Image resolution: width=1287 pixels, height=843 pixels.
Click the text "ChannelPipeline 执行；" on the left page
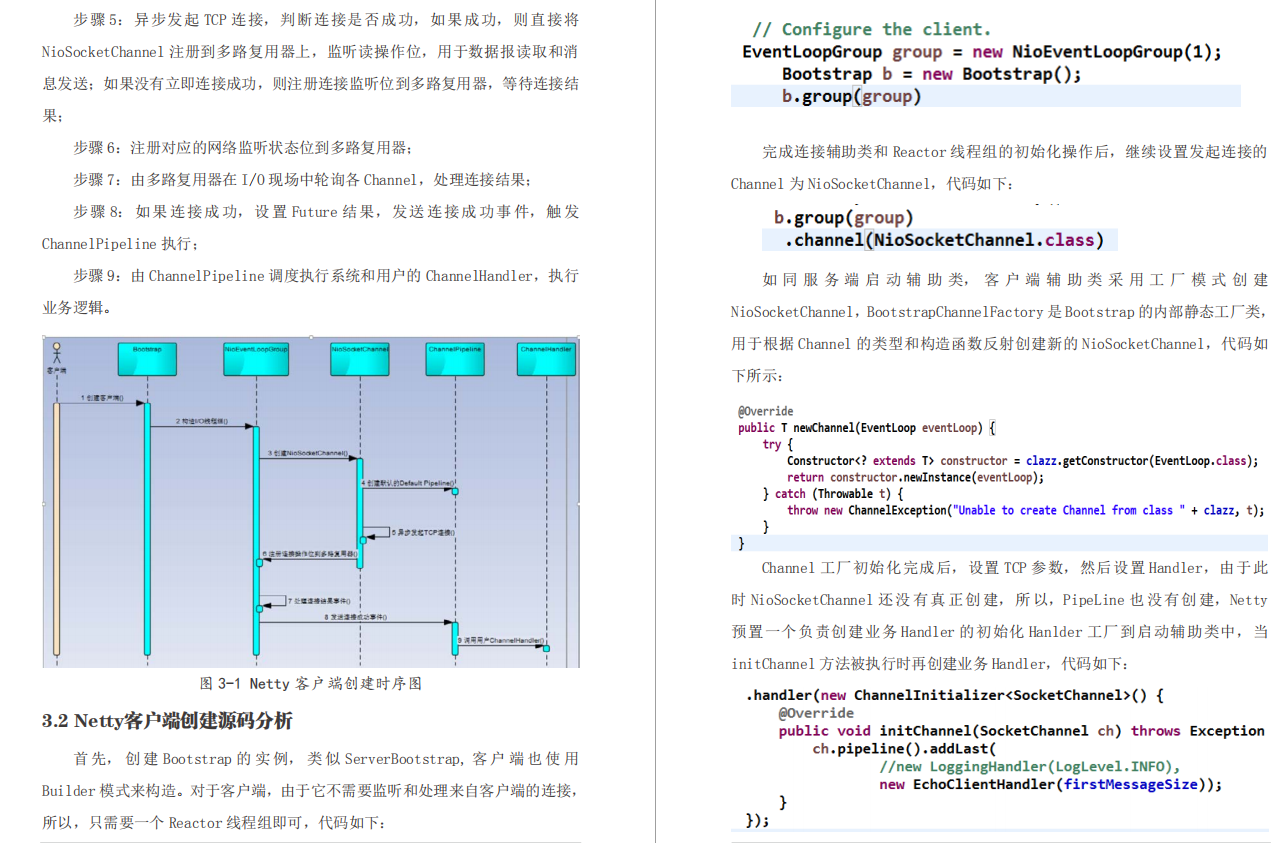pyautogui.click(x=120, y=244)
